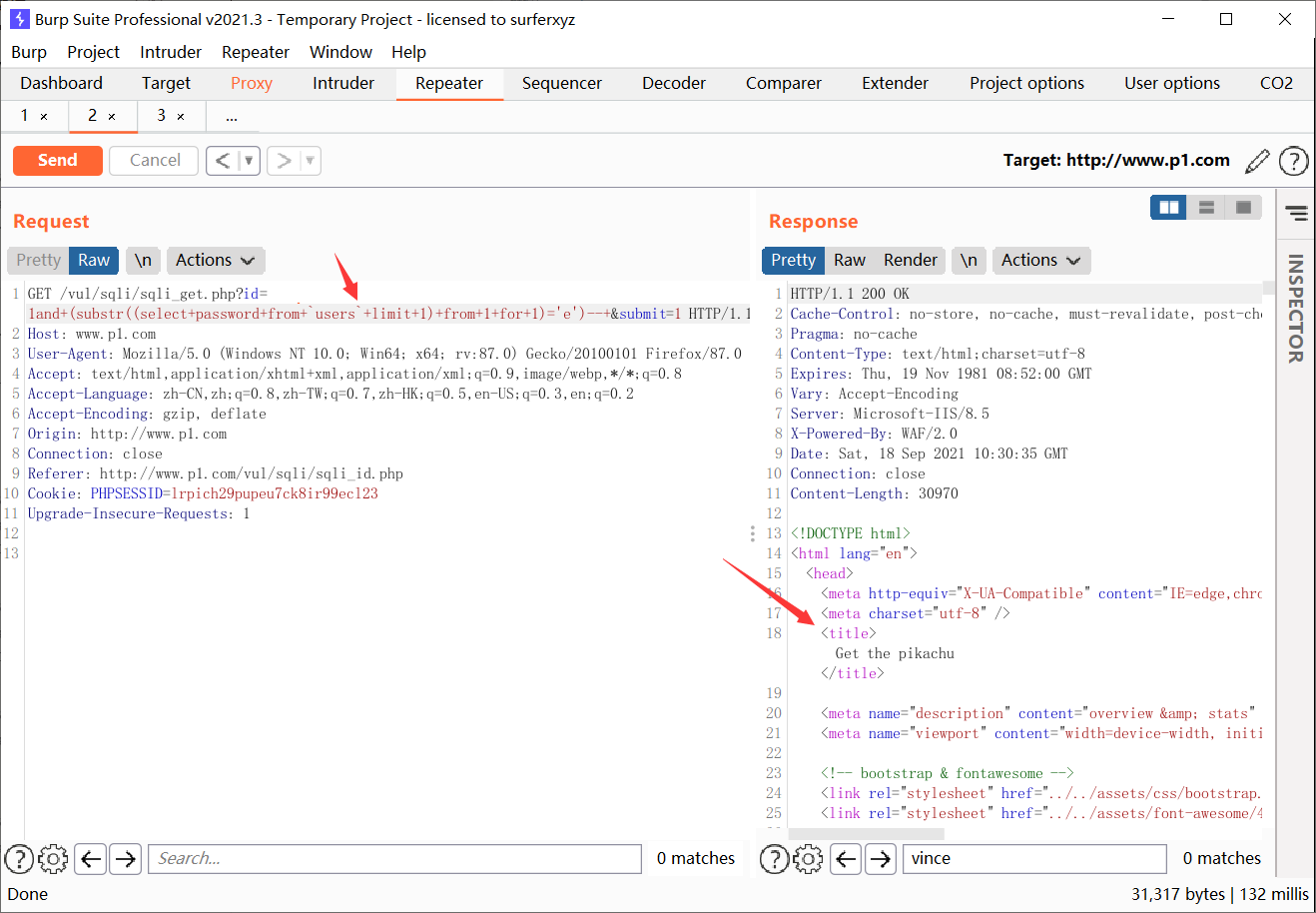This screenshot has height=913, width=1316.
Task: Switch to the Extender tab
Action: point(896,84)
